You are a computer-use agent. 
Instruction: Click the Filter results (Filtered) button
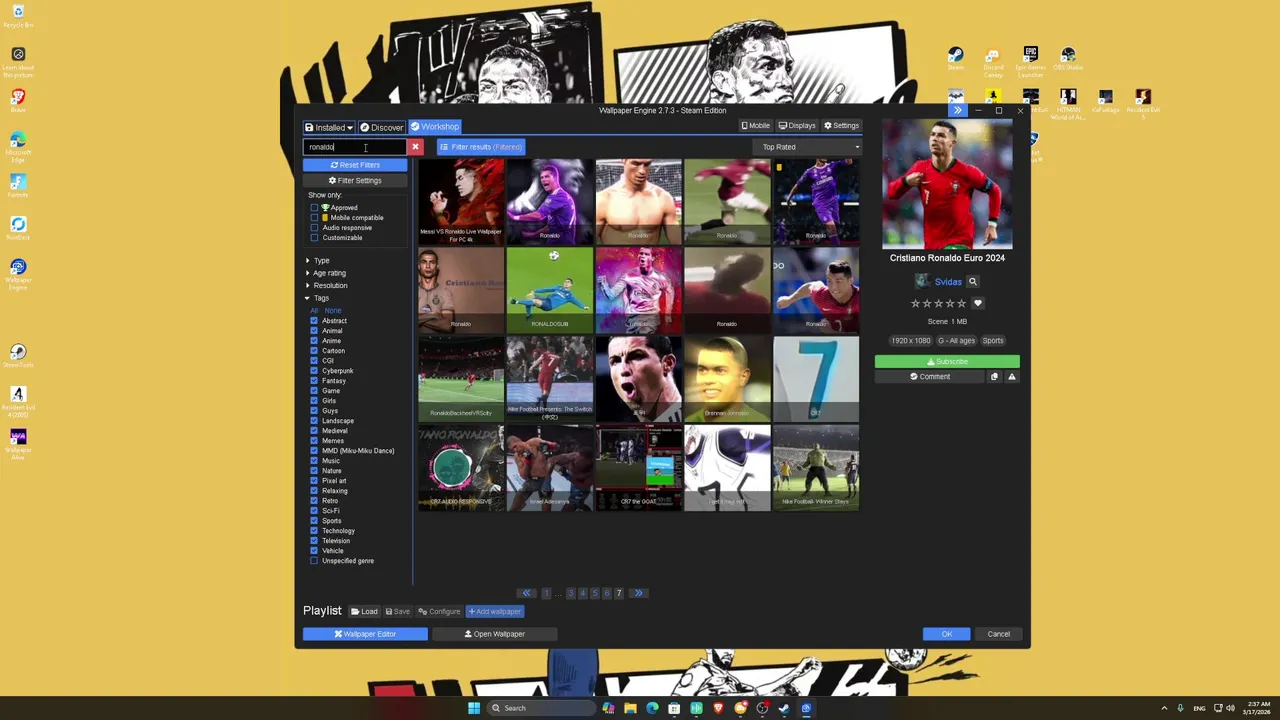click(481, 147)
